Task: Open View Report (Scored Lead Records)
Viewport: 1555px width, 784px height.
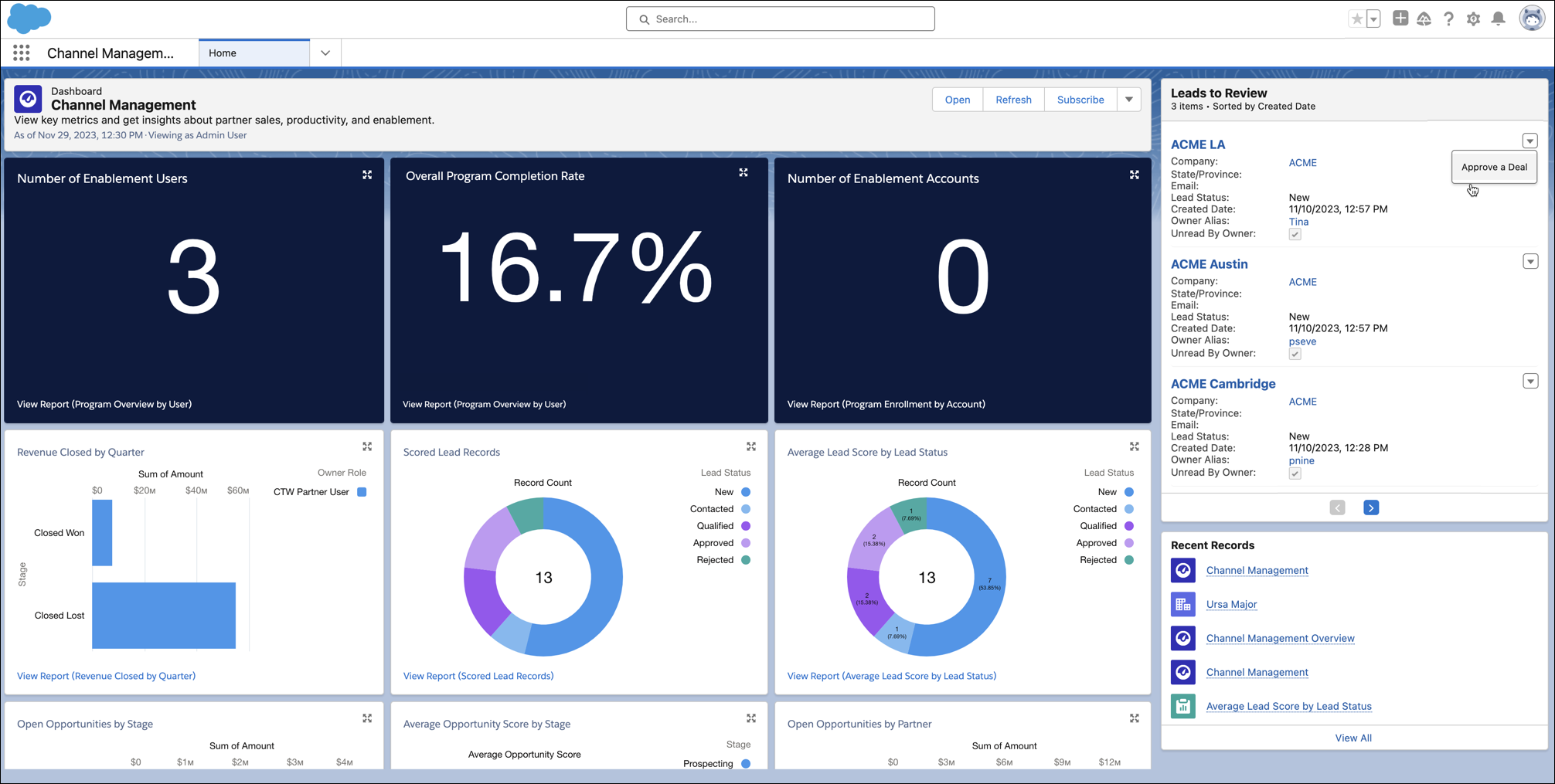Action: pos(478,676)
